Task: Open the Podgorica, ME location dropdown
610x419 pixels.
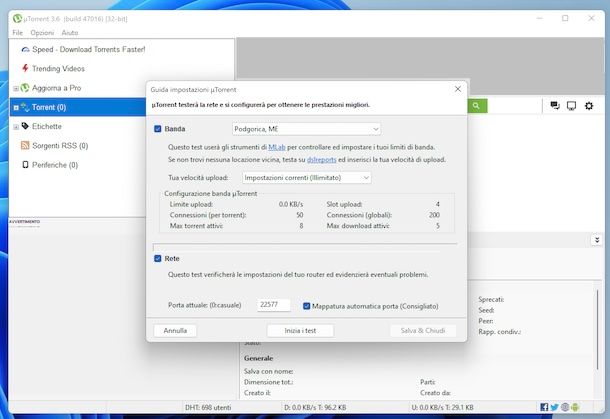Action: point(307,129)
